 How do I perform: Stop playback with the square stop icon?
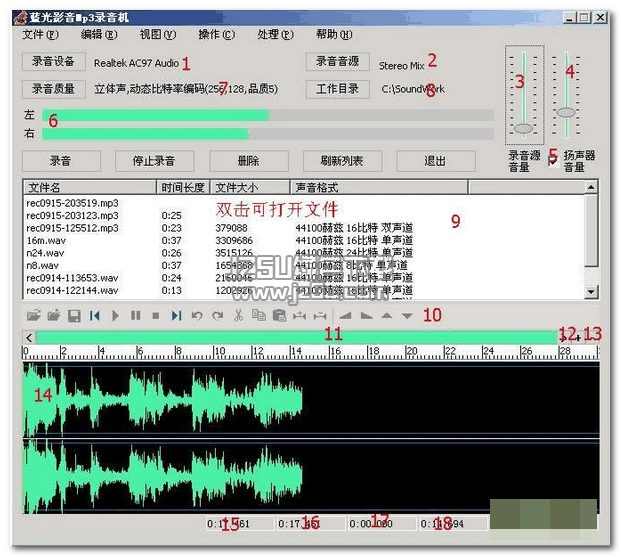click(x=156, y=316)
